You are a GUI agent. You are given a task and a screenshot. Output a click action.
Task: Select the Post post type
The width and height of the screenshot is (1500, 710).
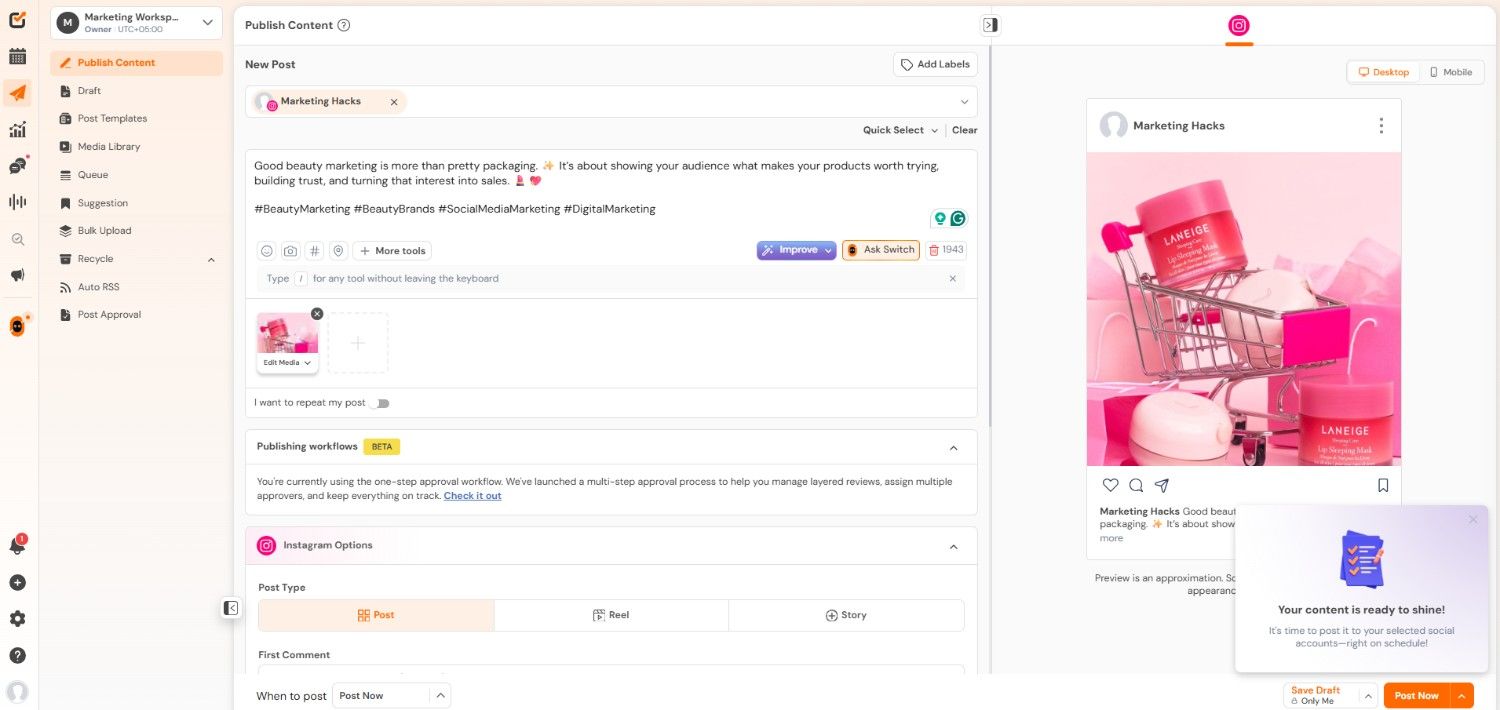click(376, 615)
